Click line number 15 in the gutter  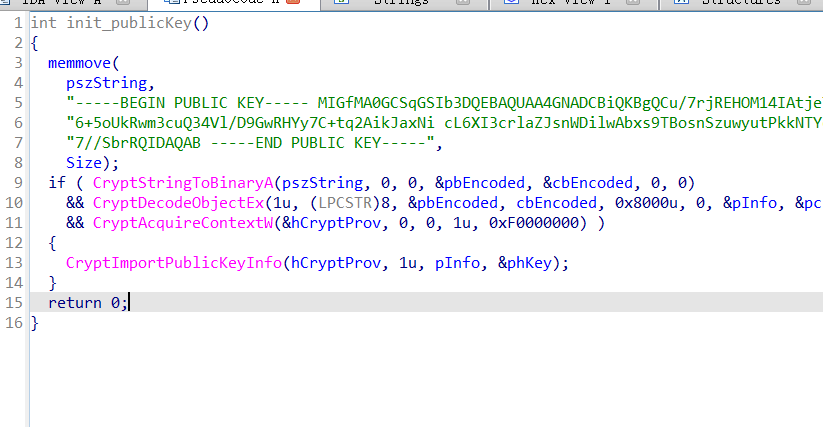[x=14, y=303]
